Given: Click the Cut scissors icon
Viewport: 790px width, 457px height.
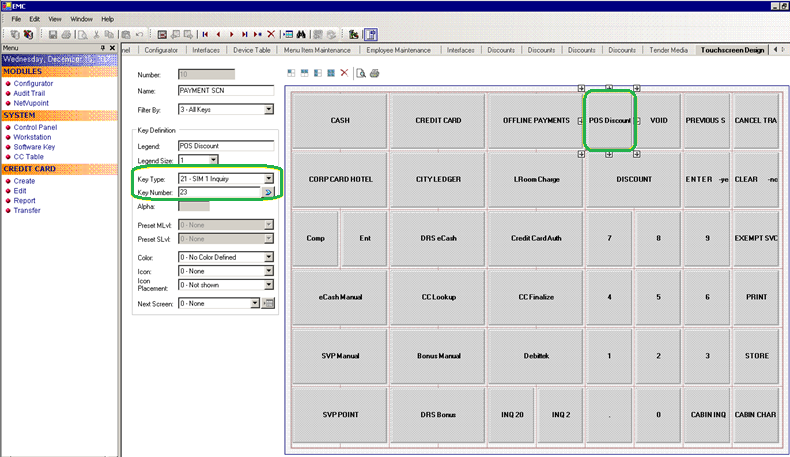Looking at the screenshot, I should click(x=96, y=34).
